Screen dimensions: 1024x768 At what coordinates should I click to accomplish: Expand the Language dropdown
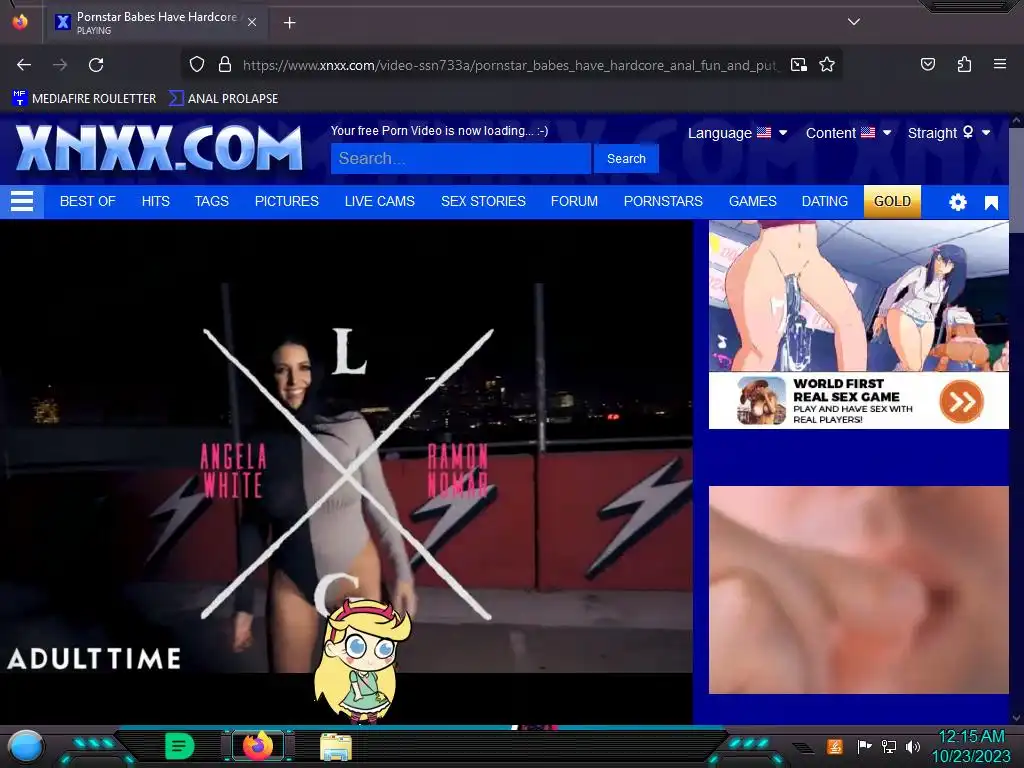click(737, 133)
